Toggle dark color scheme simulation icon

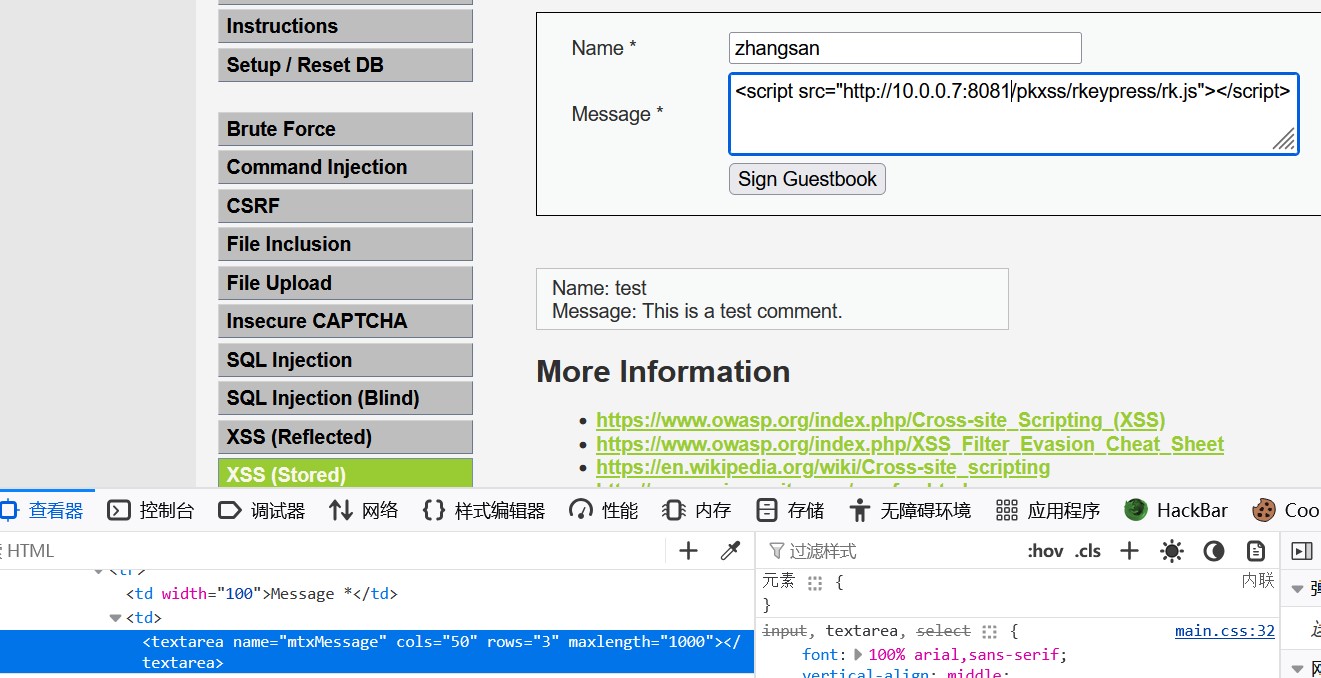tap(1214, 551)
